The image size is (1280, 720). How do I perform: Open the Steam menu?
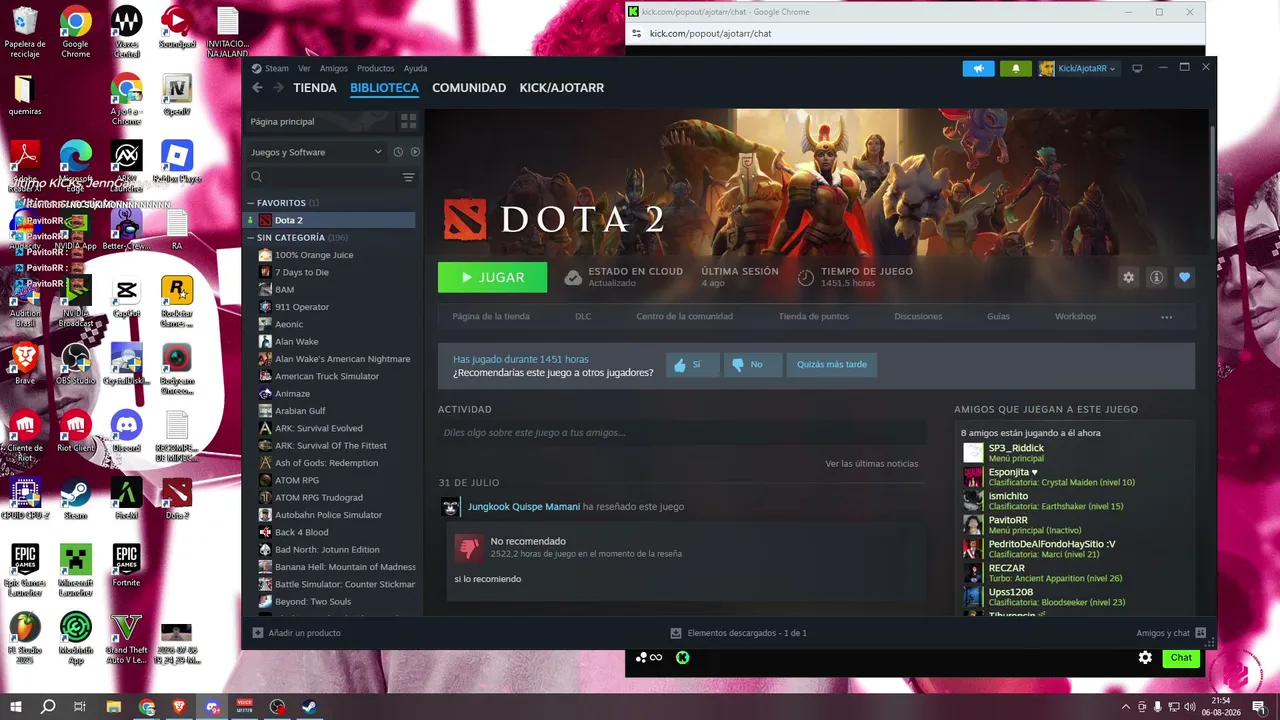(276, 68)
